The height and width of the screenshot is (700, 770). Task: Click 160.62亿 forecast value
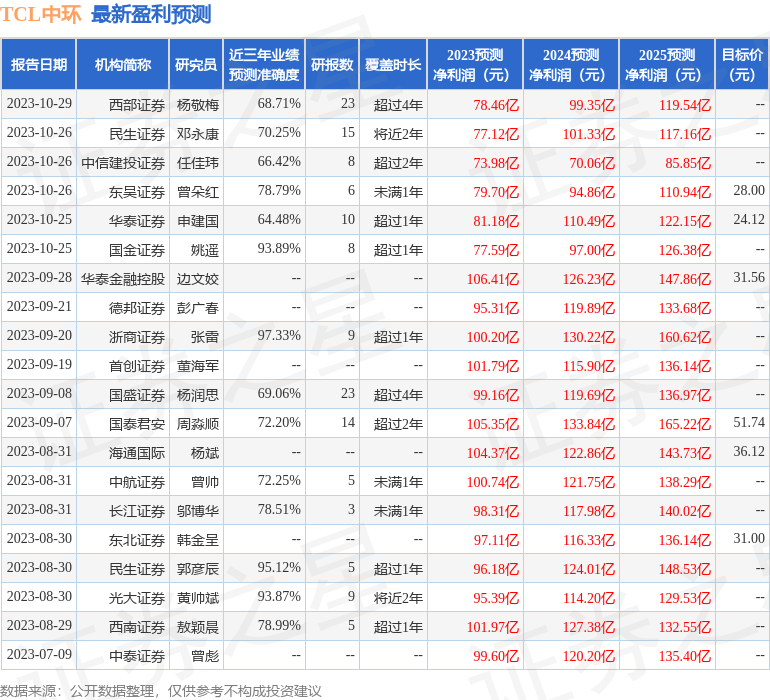coord(685,336)
